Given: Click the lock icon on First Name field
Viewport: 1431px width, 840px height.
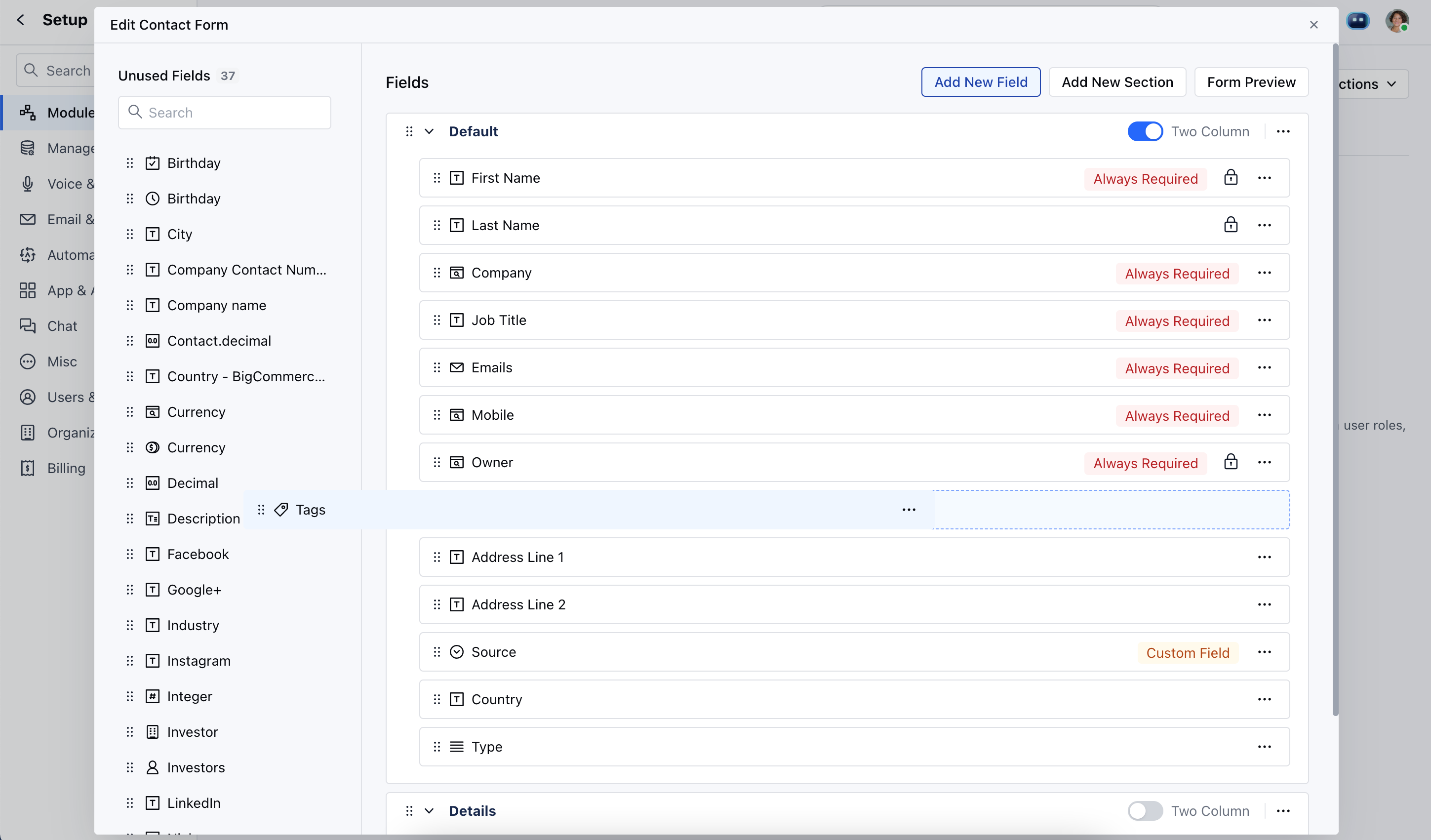Looking at the screenshot, I should (1231, 178).
